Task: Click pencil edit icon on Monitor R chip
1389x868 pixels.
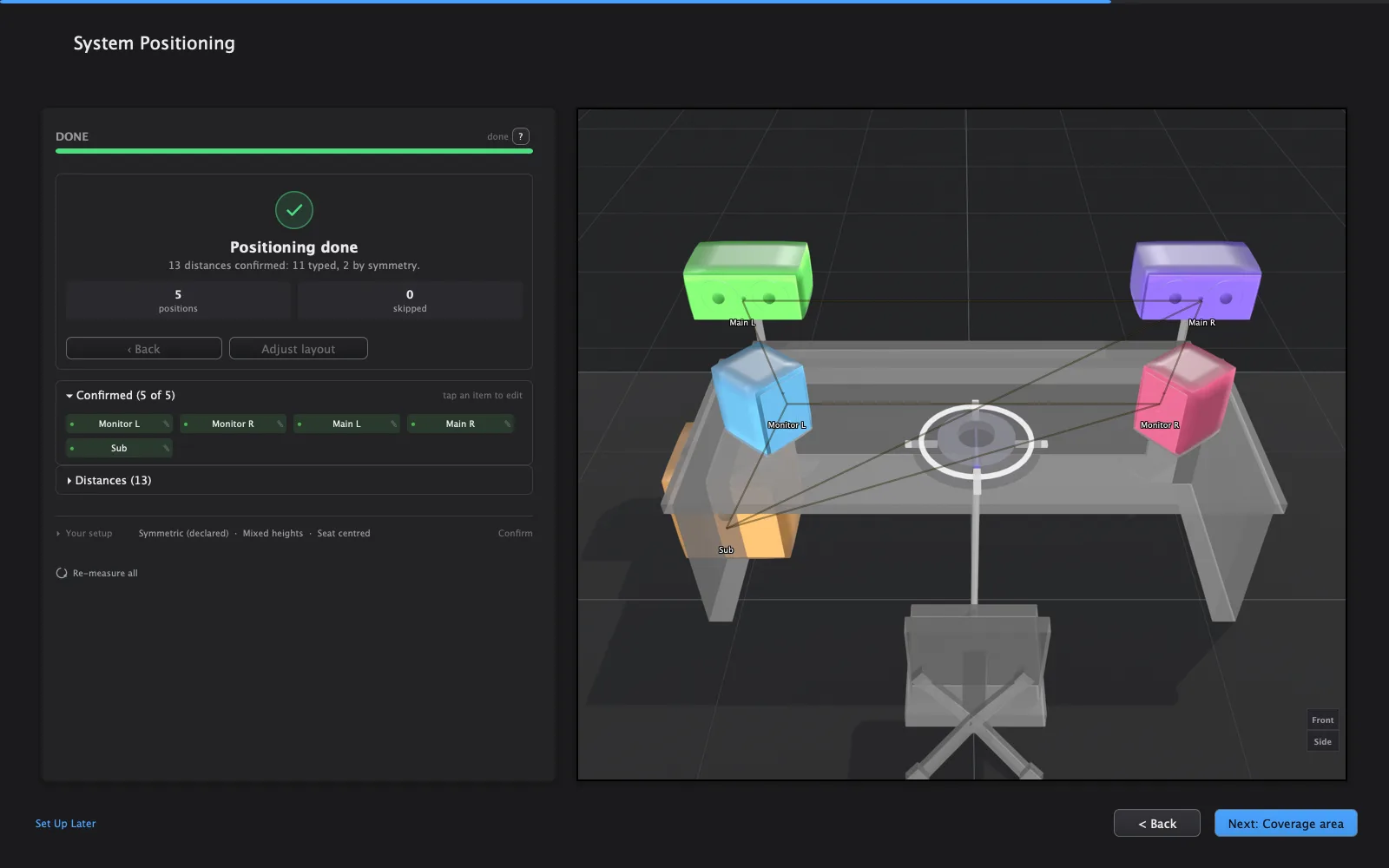Action: (x=280, y=424)
